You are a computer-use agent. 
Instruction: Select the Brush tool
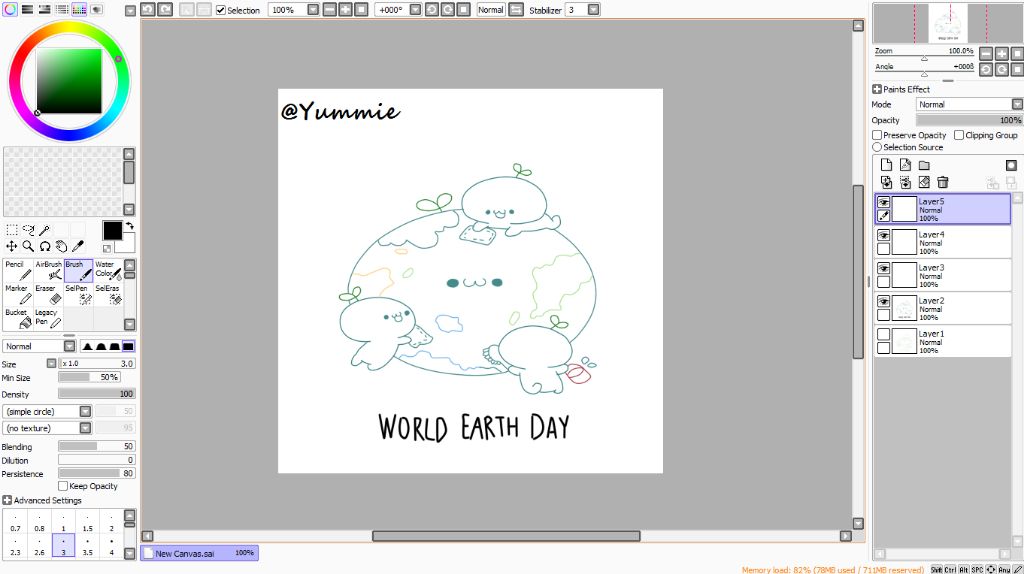click(78, 270)
